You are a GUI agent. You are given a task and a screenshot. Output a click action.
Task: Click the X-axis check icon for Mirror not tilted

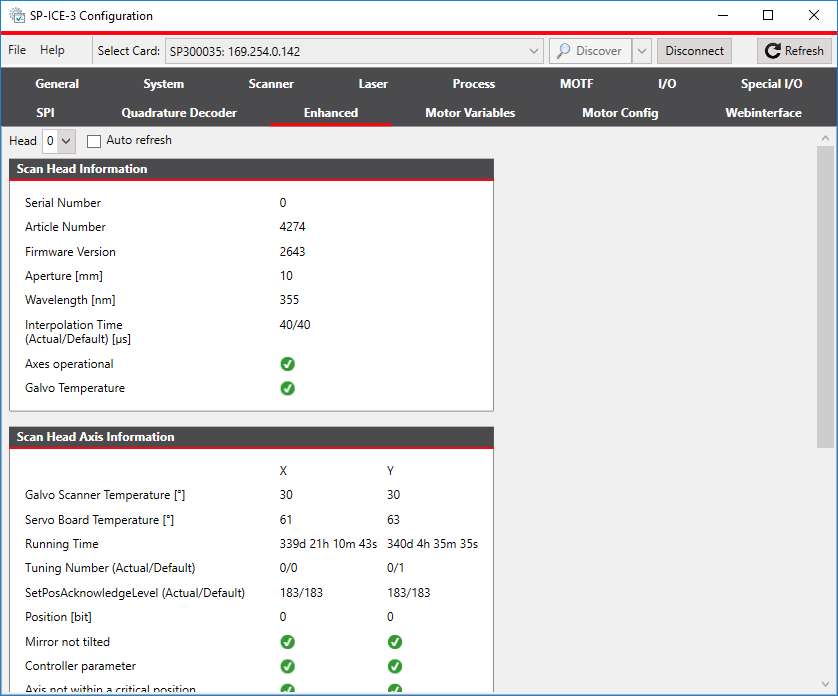(x=288, y=641)
